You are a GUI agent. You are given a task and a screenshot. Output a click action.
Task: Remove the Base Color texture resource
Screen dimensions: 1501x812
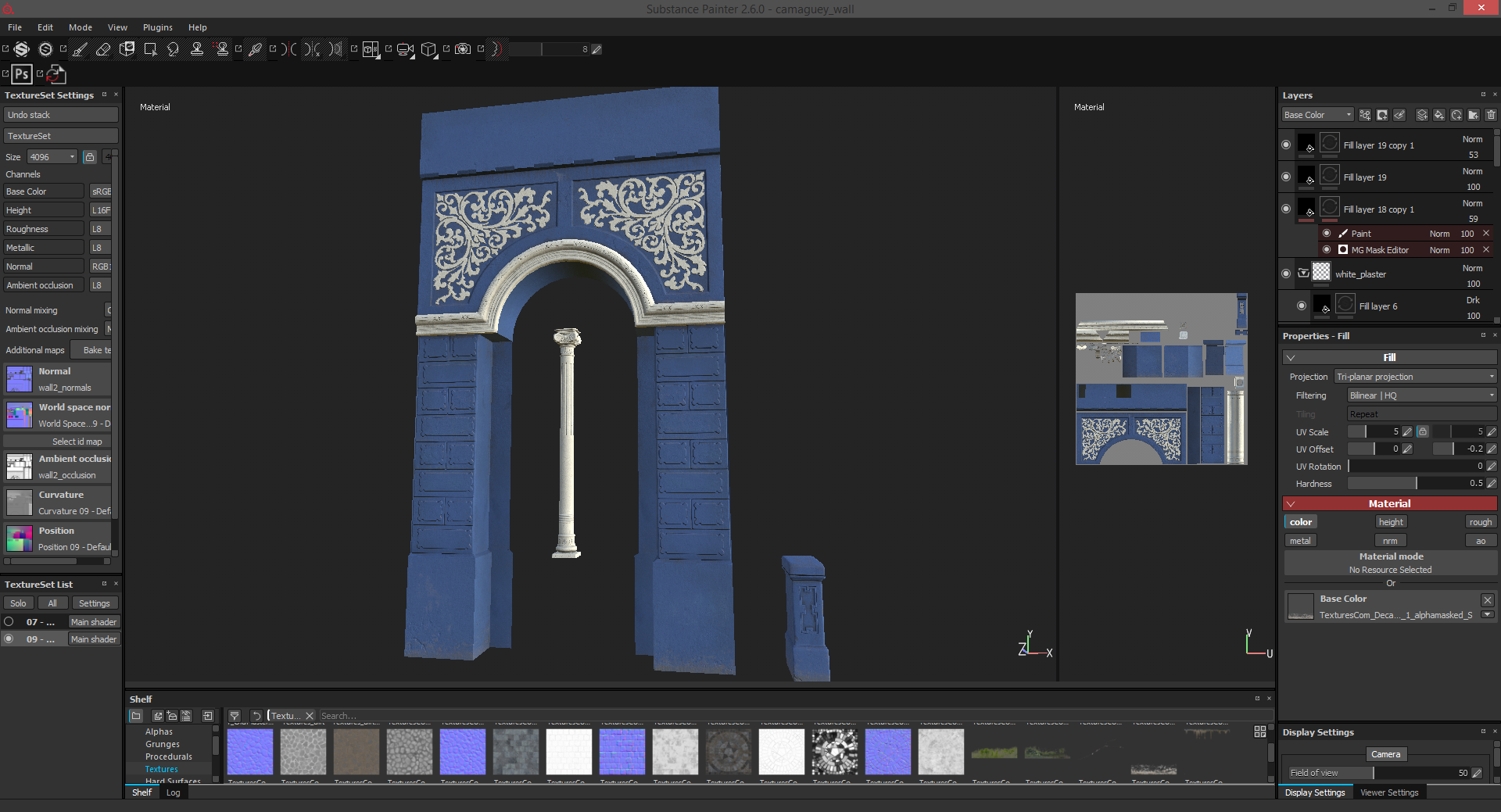pos(1488,600)
